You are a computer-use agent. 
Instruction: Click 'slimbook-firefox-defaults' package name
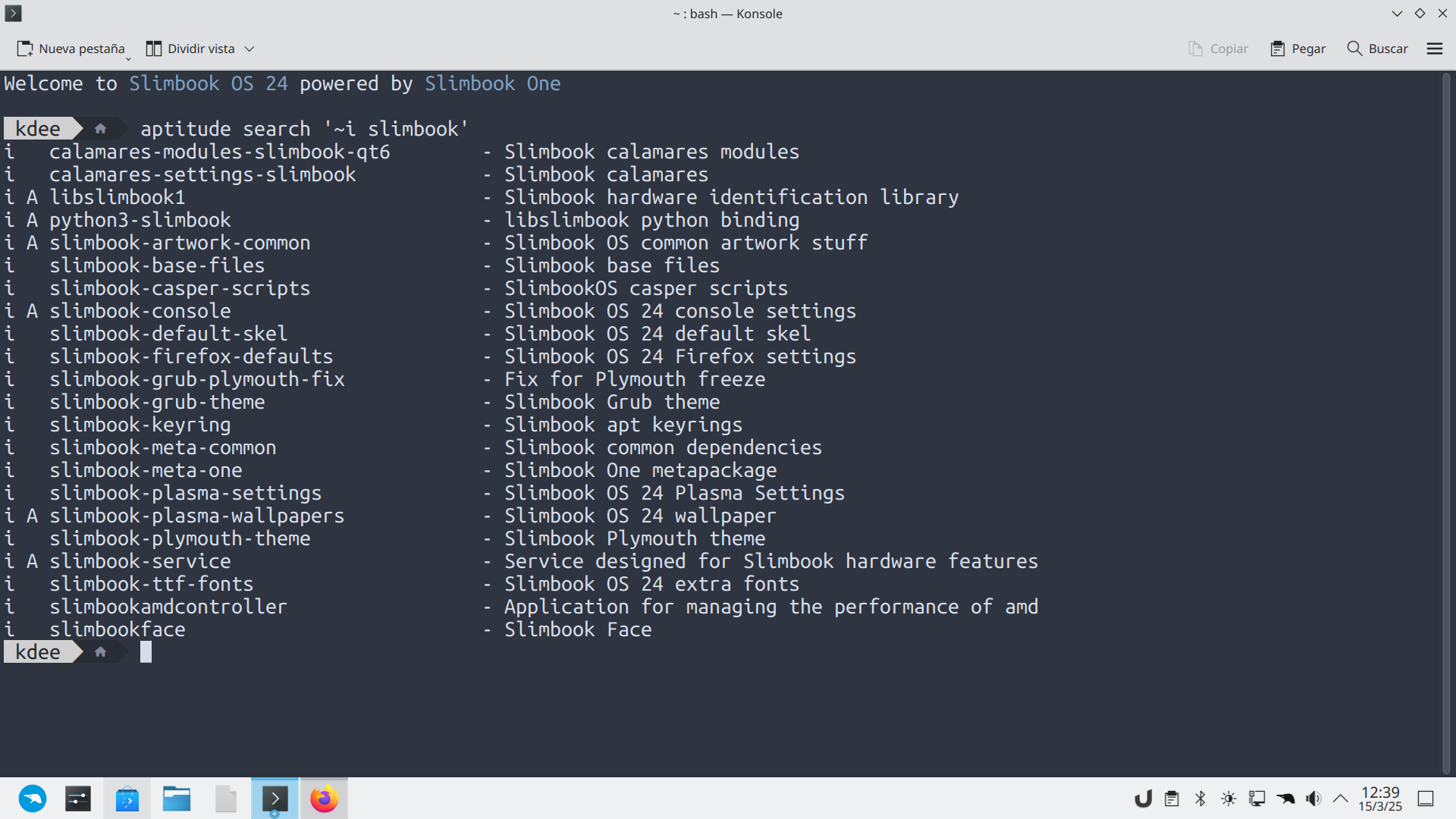(x=191, y=356)
